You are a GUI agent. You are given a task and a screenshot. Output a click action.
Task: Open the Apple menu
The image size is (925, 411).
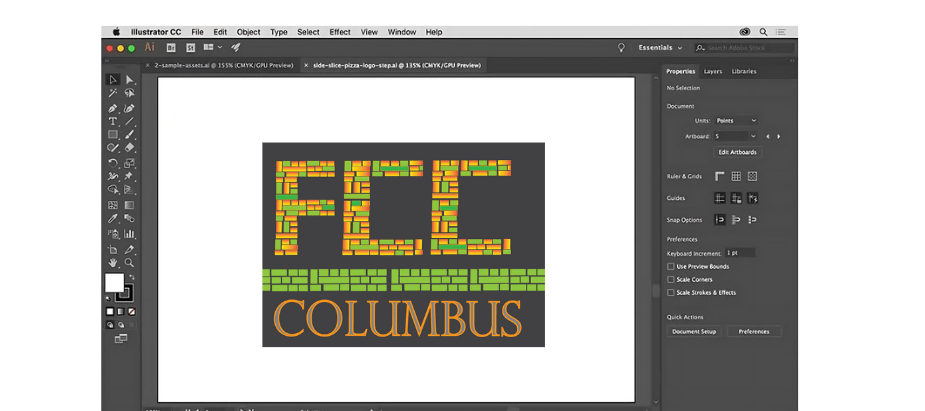click(x=116, y=32)
